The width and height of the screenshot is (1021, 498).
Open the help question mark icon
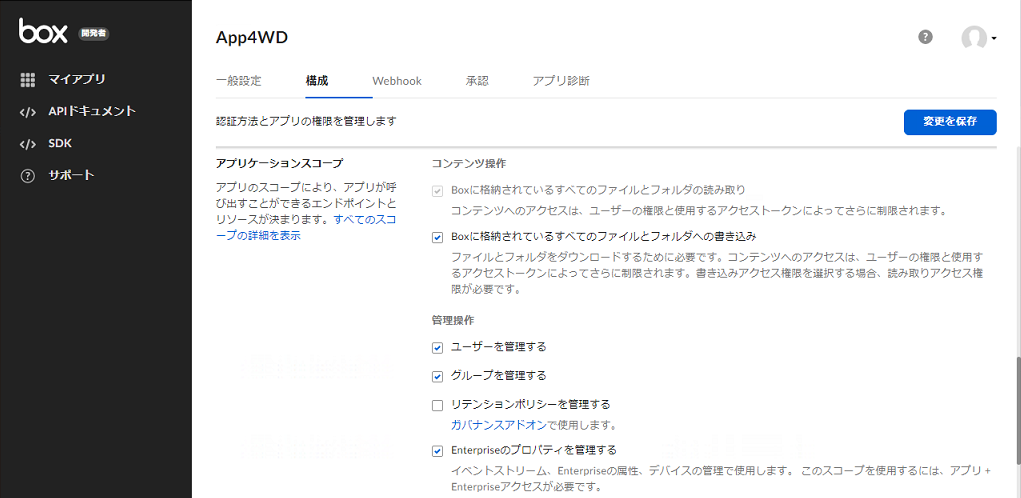(925, 37)
